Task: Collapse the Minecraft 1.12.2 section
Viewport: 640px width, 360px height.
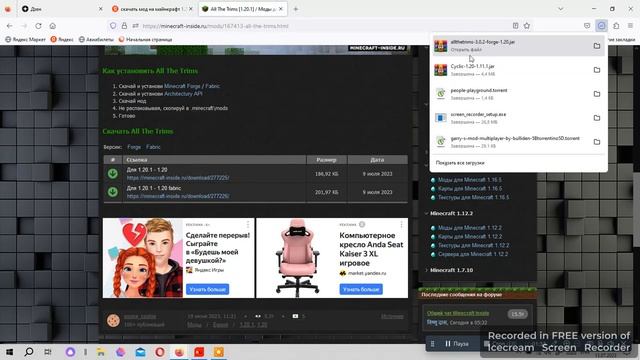Action: click(426, 213)
